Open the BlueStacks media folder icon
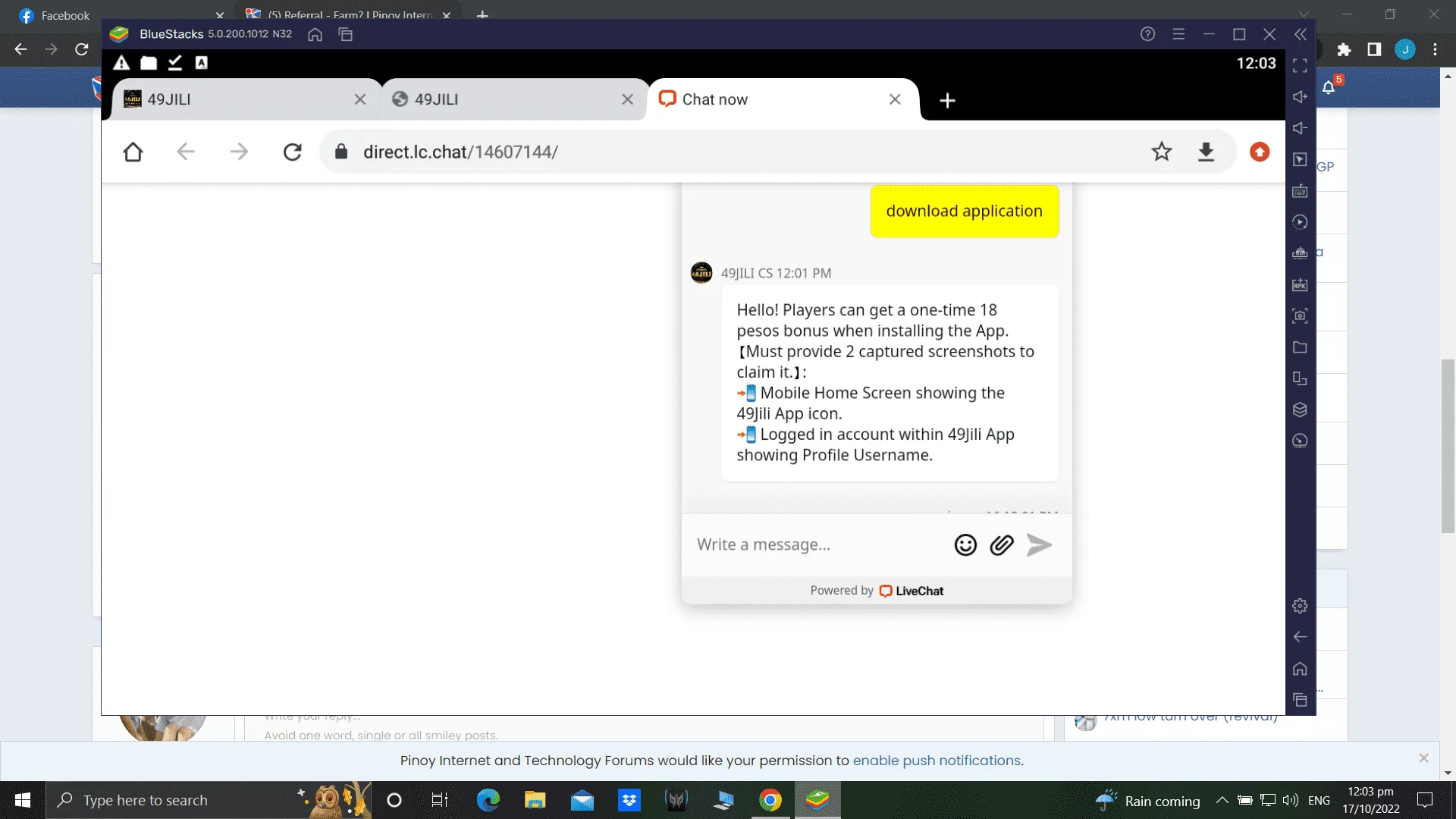This screenshot has height=819, width=1456. (1300, 347)
